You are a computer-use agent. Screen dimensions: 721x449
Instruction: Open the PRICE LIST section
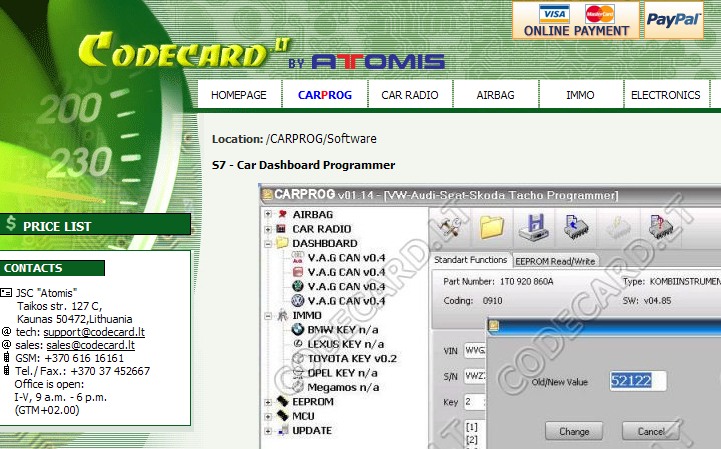click(x=57, y=226)
